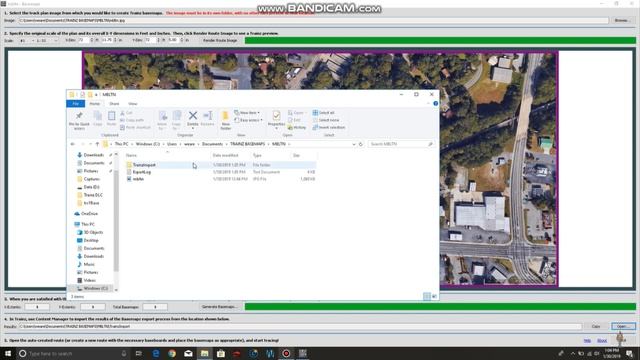This screenshot has width=640, height=360.
Task: Open Chrome from the taskbar
Action: [x=172, y=353]
